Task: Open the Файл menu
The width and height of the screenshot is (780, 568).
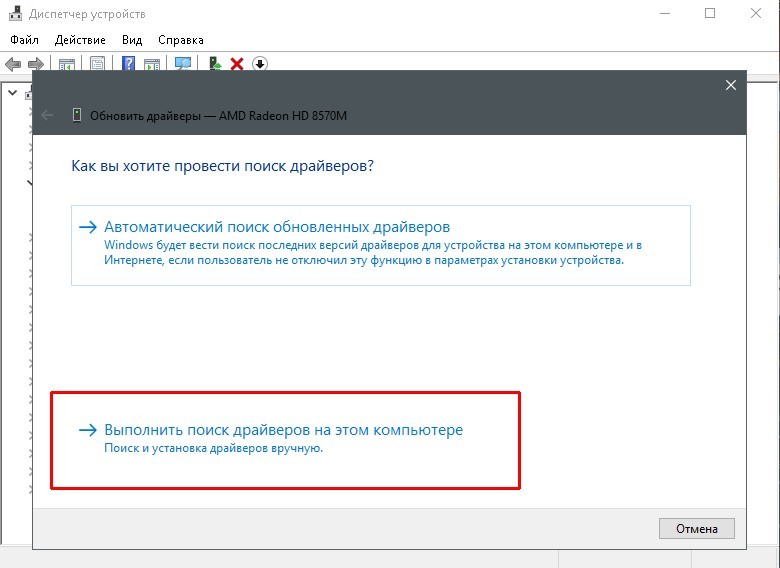Action: (24, 40)
